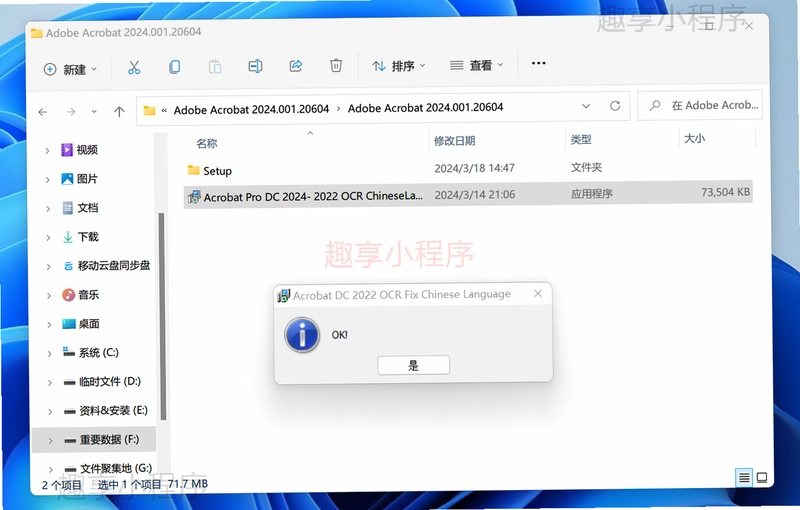Viewport: 800px width, 510px height.
Task: Click the search magnifier icon
Action: pos(655,106)
